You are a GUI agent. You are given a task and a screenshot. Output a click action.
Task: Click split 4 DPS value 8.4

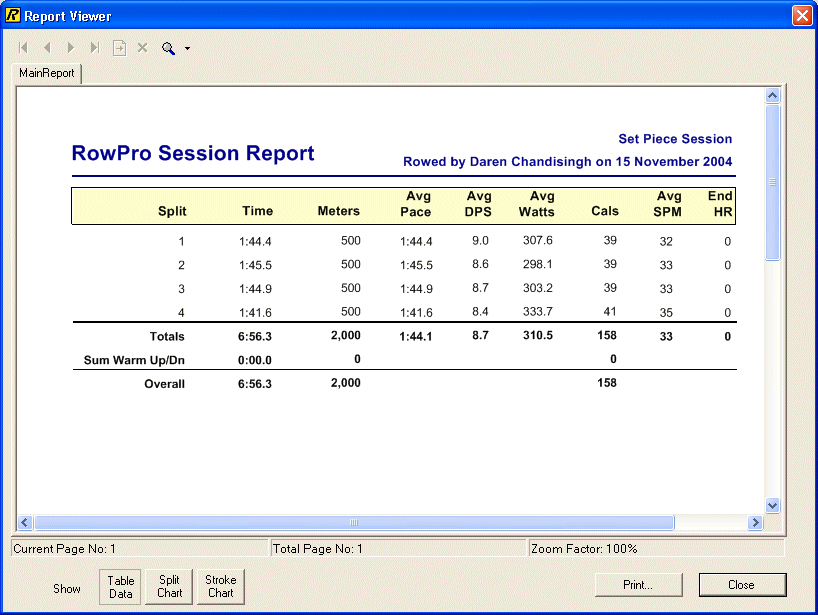(480, 312)
